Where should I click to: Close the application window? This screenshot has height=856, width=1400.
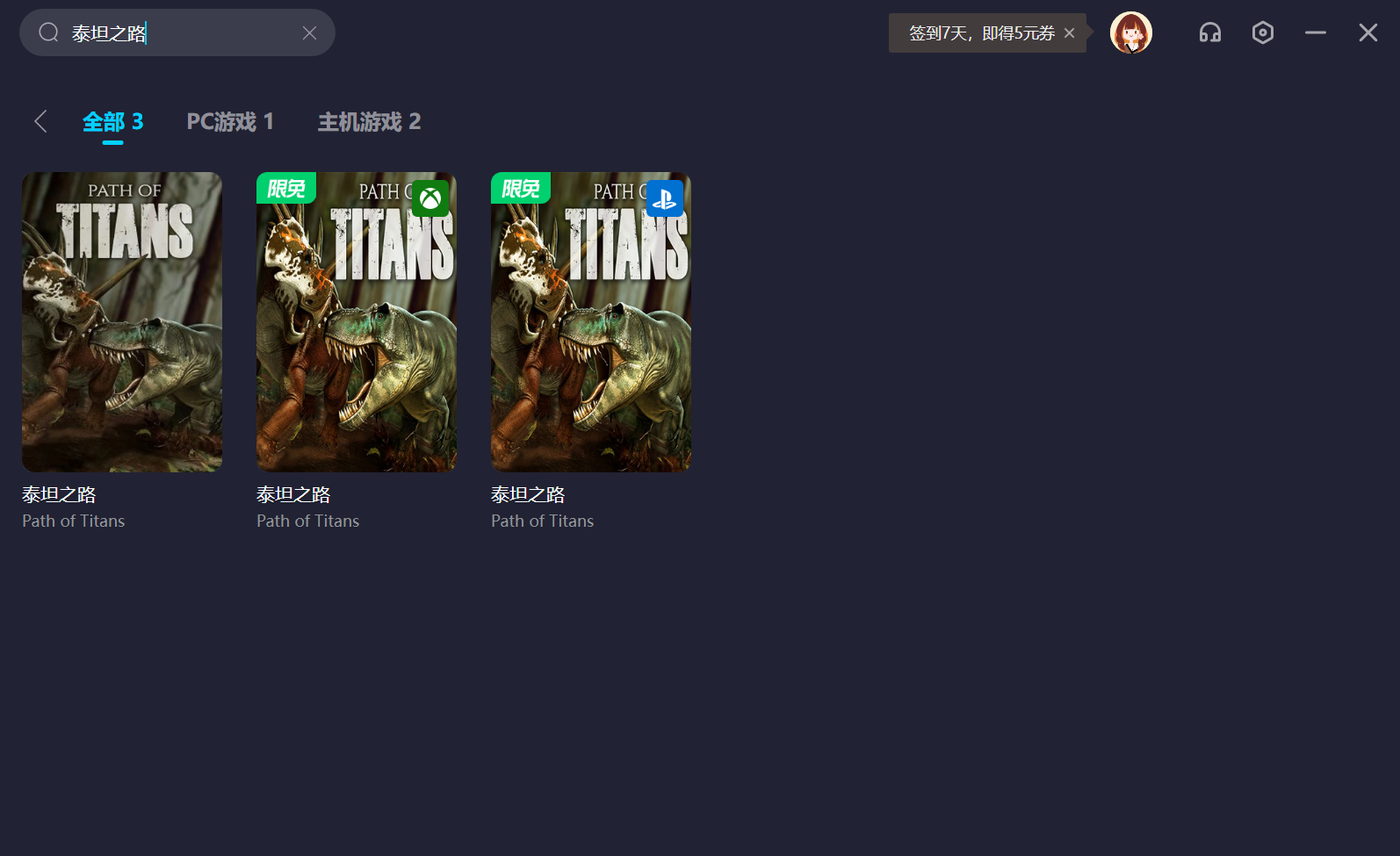coord(1368,32)
